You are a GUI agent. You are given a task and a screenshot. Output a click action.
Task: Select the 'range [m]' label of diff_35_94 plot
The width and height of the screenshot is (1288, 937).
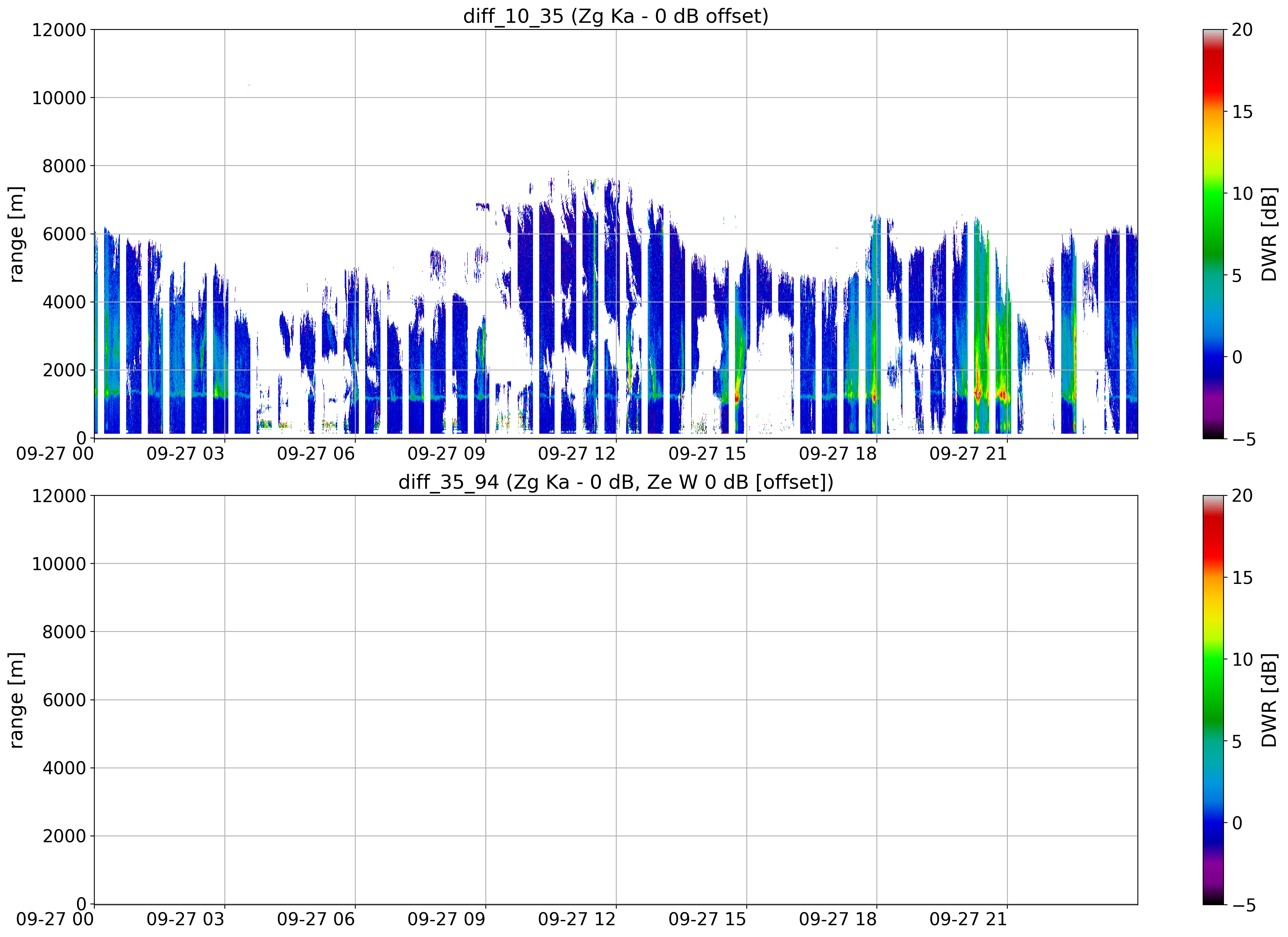coord(17,700)
